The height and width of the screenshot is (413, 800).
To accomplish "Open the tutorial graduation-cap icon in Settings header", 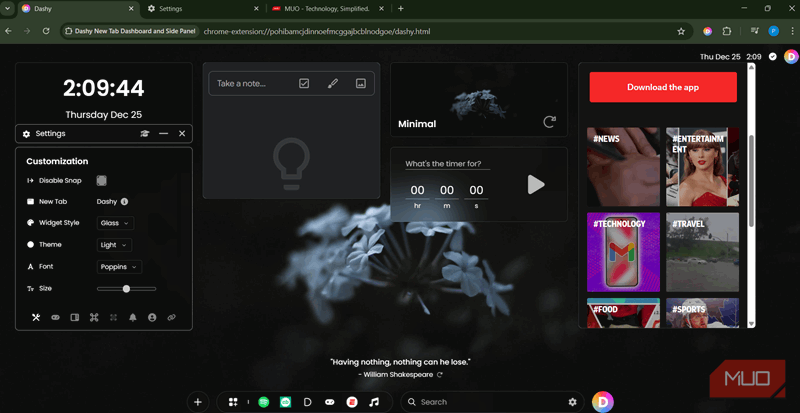I will [145, 134].
